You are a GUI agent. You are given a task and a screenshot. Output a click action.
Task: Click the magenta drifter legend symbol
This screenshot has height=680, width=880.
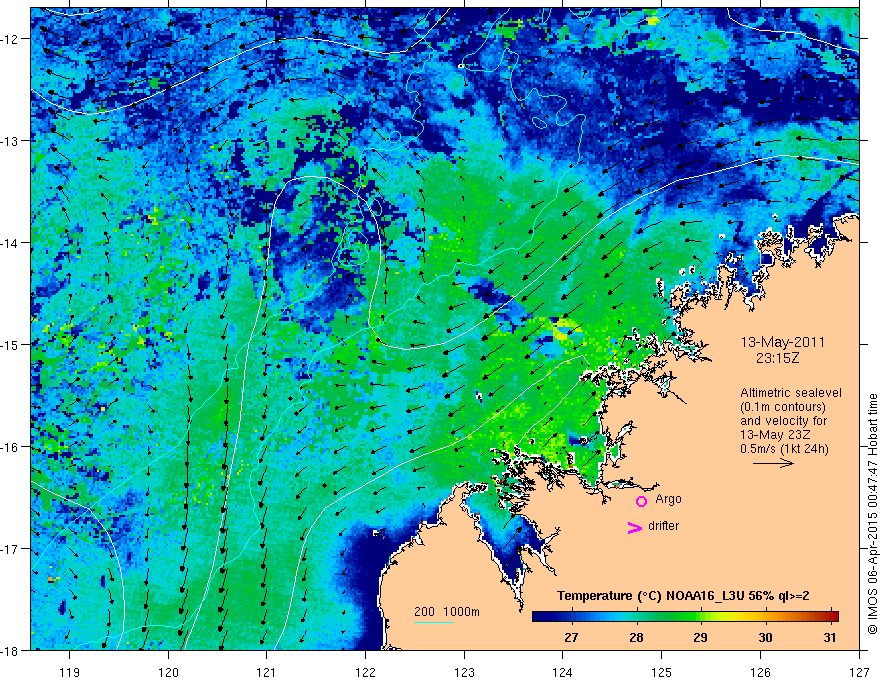pyautogui.click(x=635, y=527)
